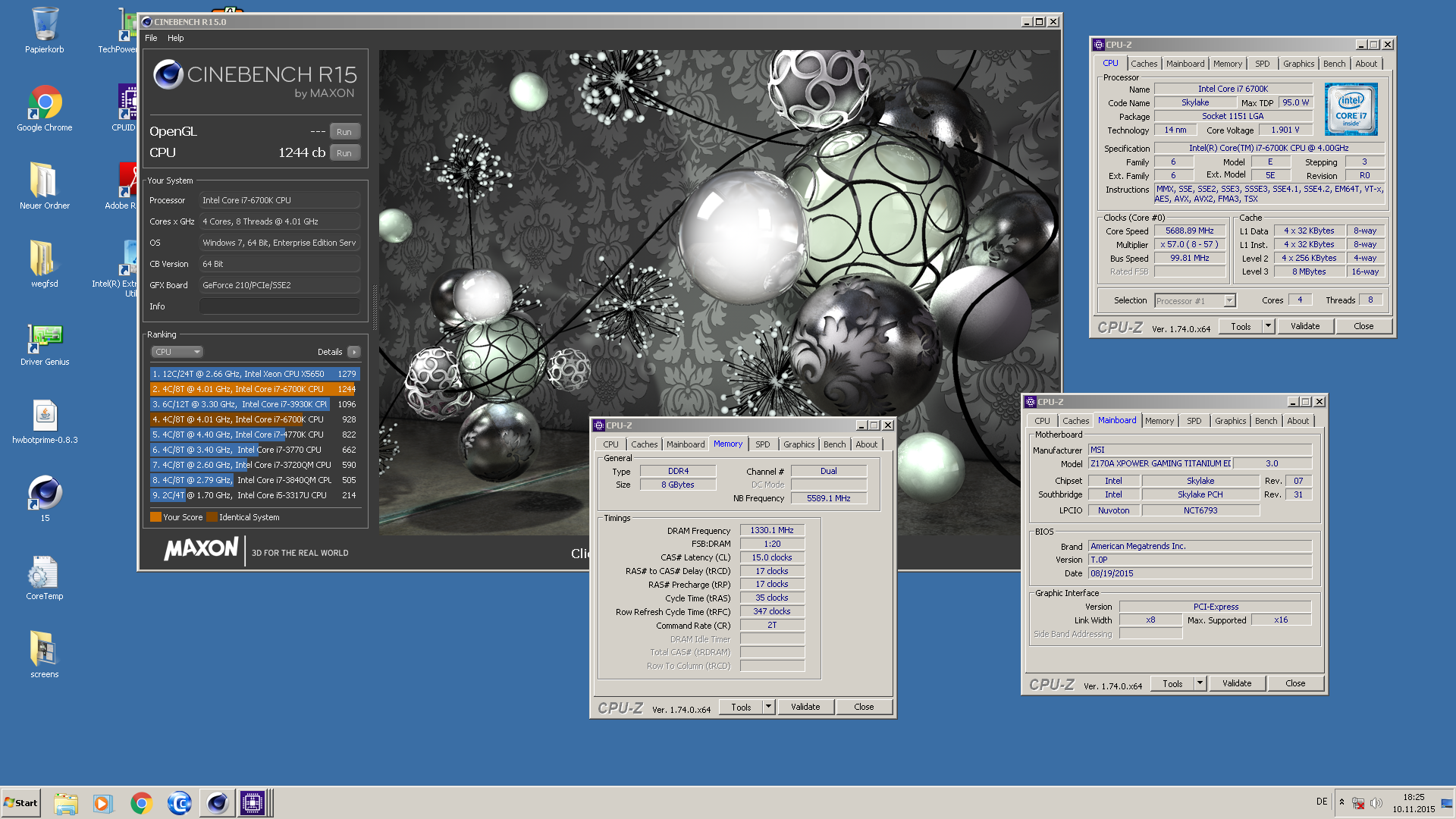Click the Core Speed value 5688.89 MHz
1456x819 pixels.
pyautogui.click(x=1189, y=231)
